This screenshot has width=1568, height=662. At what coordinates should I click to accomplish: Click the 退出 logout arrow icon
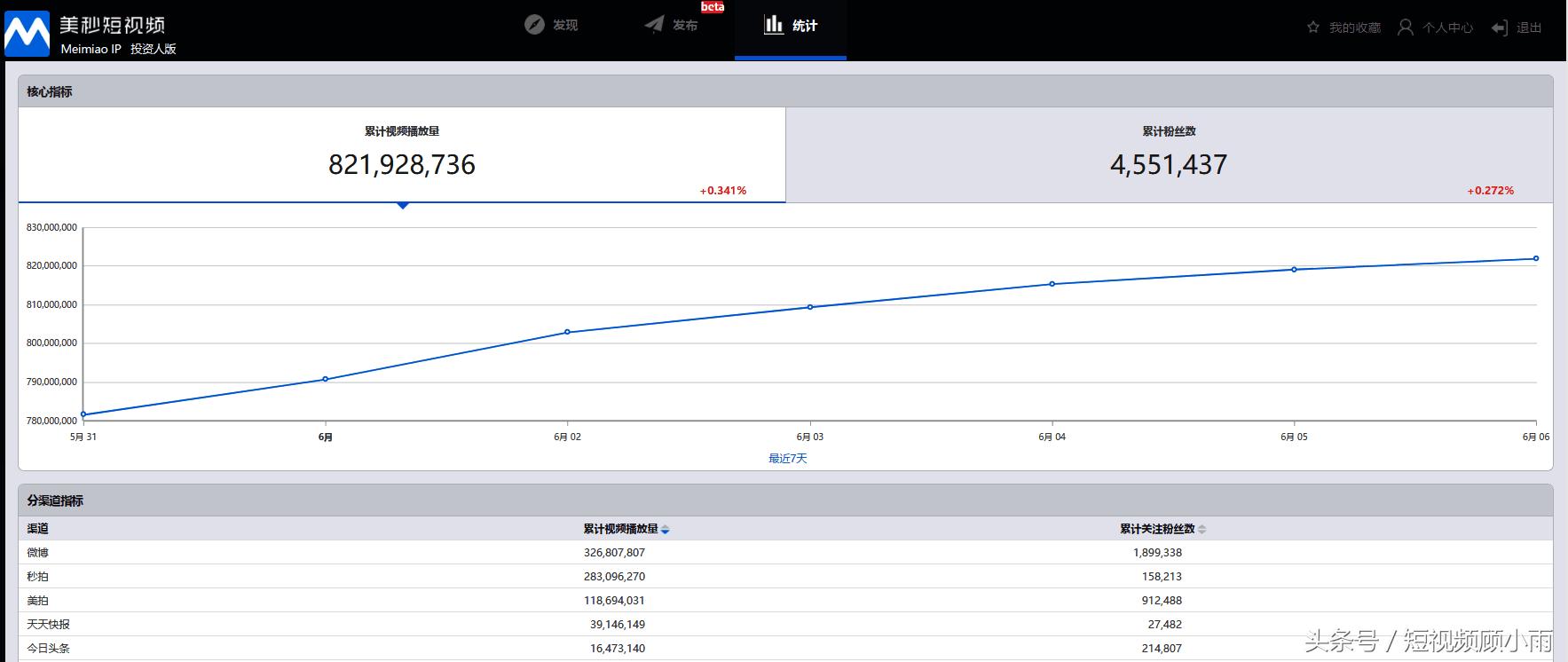[x=1500, y=28]
